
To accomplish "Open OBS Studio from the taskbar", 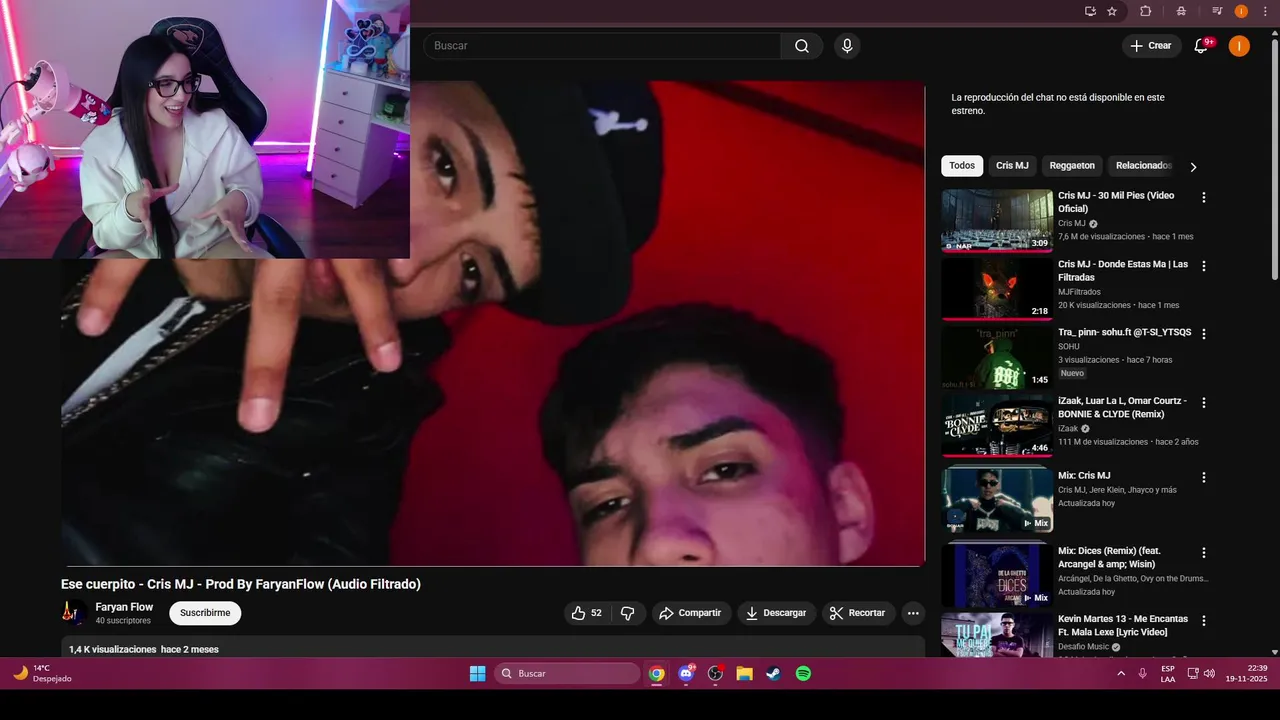I will [x=715, y=674].
